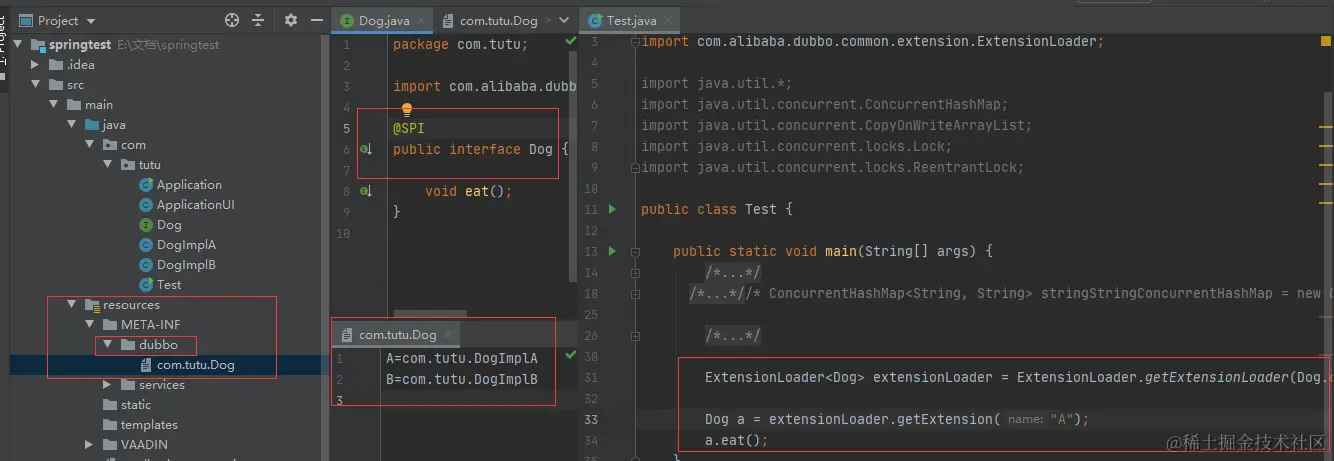Select the templates folder
Screen dimensions: 1334x461
[x=149, y=425]
